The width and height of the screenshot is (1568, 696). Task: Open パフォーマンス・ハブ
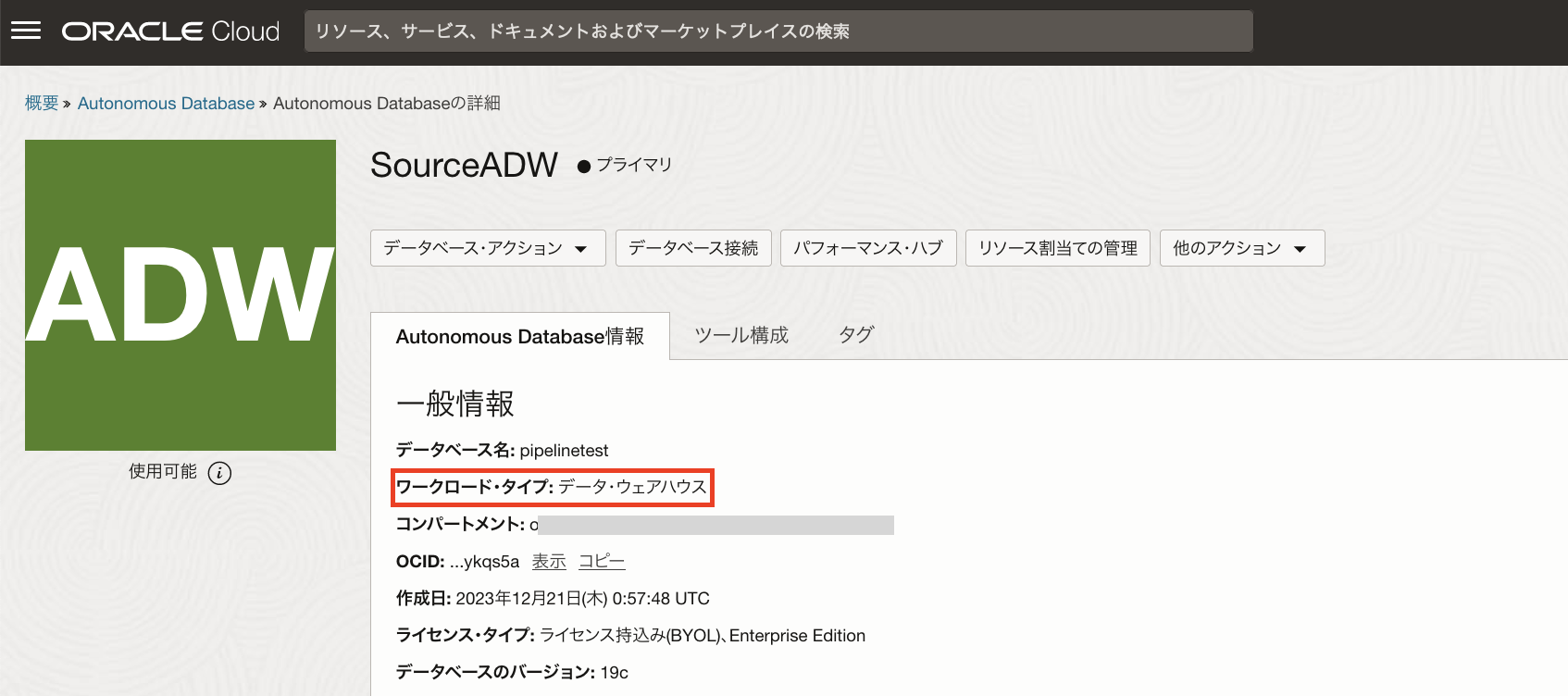(868, 248)
